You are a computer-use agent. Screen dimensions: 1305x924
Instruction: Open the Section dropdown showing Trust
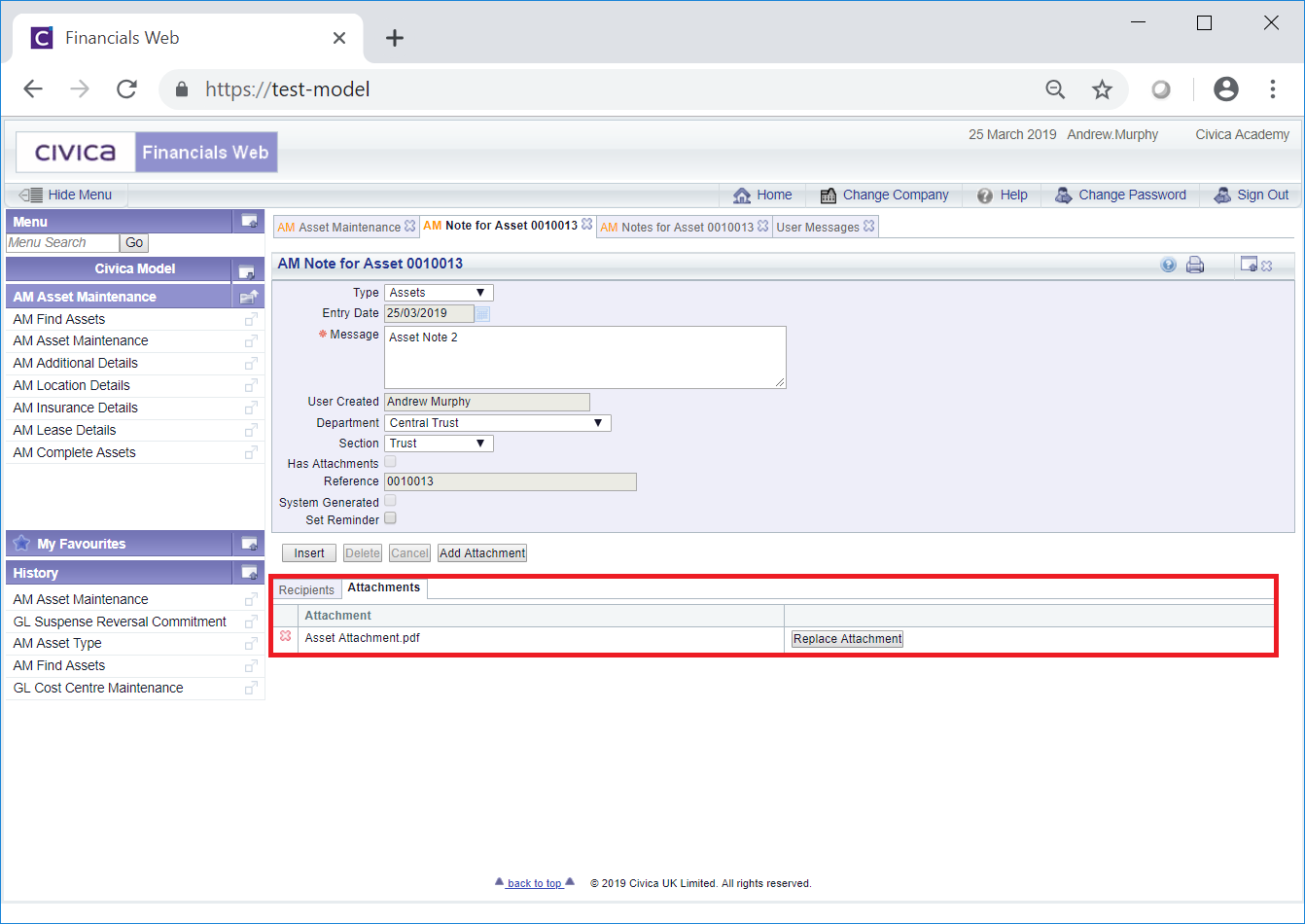tap(439, 444)
